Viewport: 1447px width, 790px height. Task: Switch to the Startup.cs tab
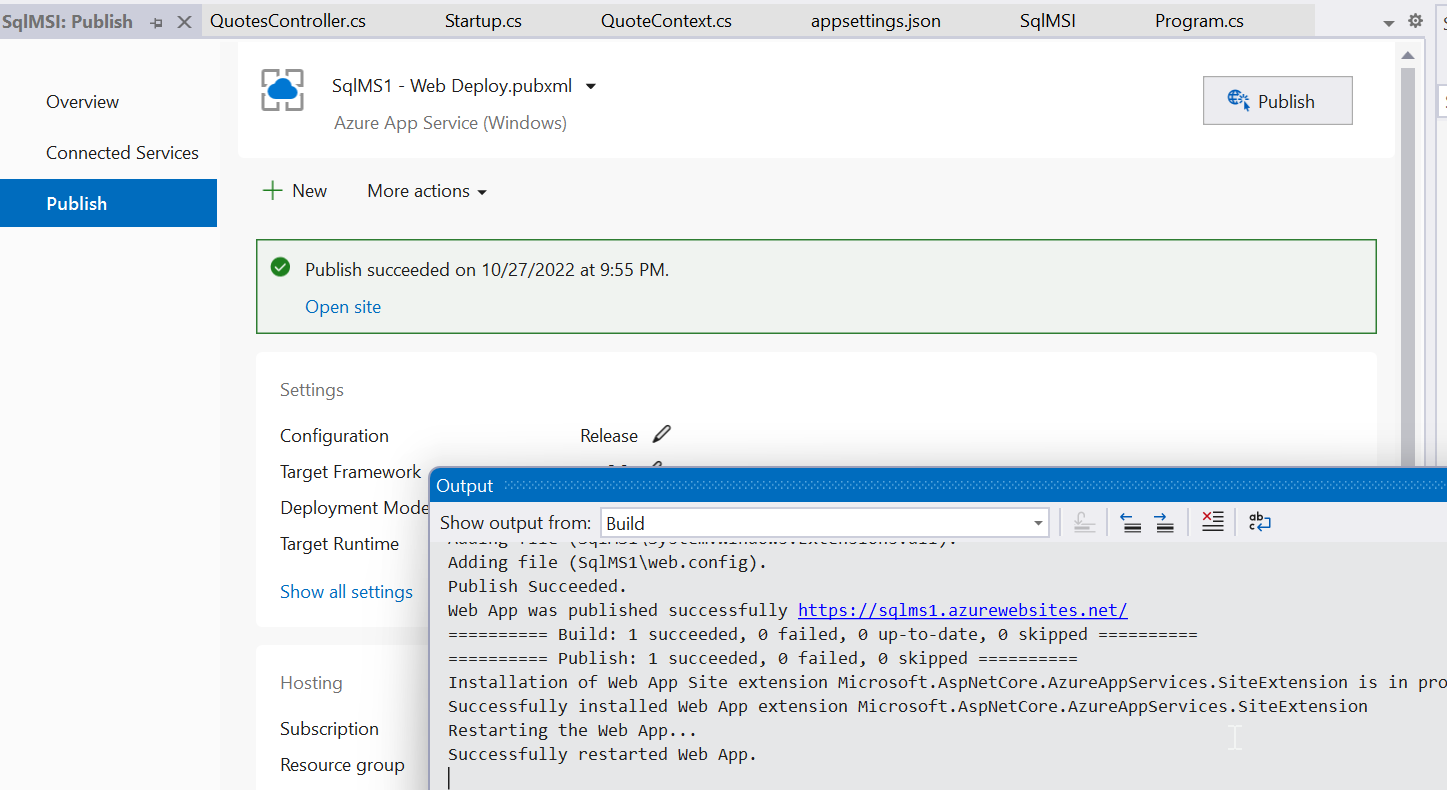[x=483, y=21]
